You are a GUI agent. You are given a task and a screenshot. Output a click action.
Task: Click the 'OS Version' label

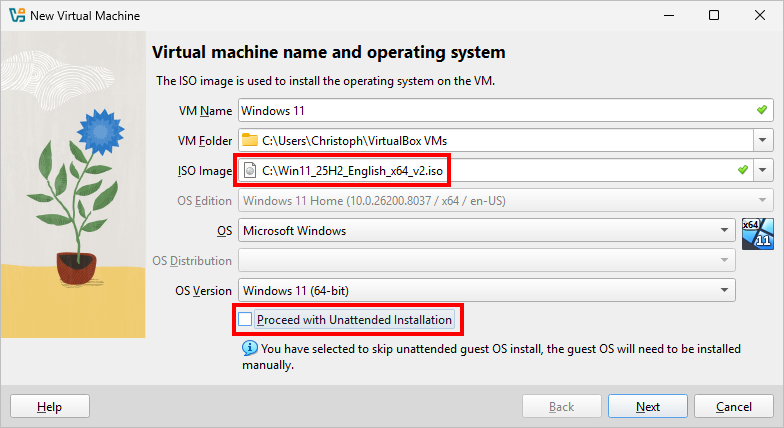(x=203, y=290)
